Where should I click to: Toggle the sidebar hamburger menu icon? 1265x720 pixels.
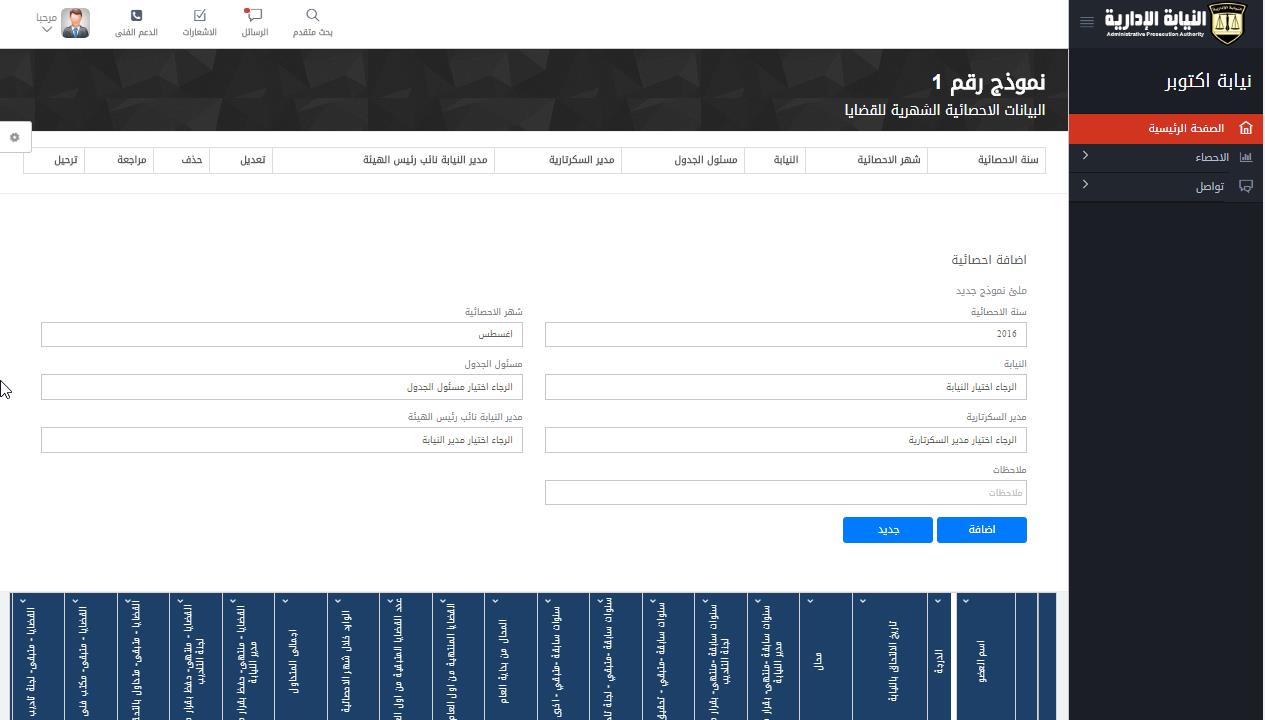[x=1087, y=22]
